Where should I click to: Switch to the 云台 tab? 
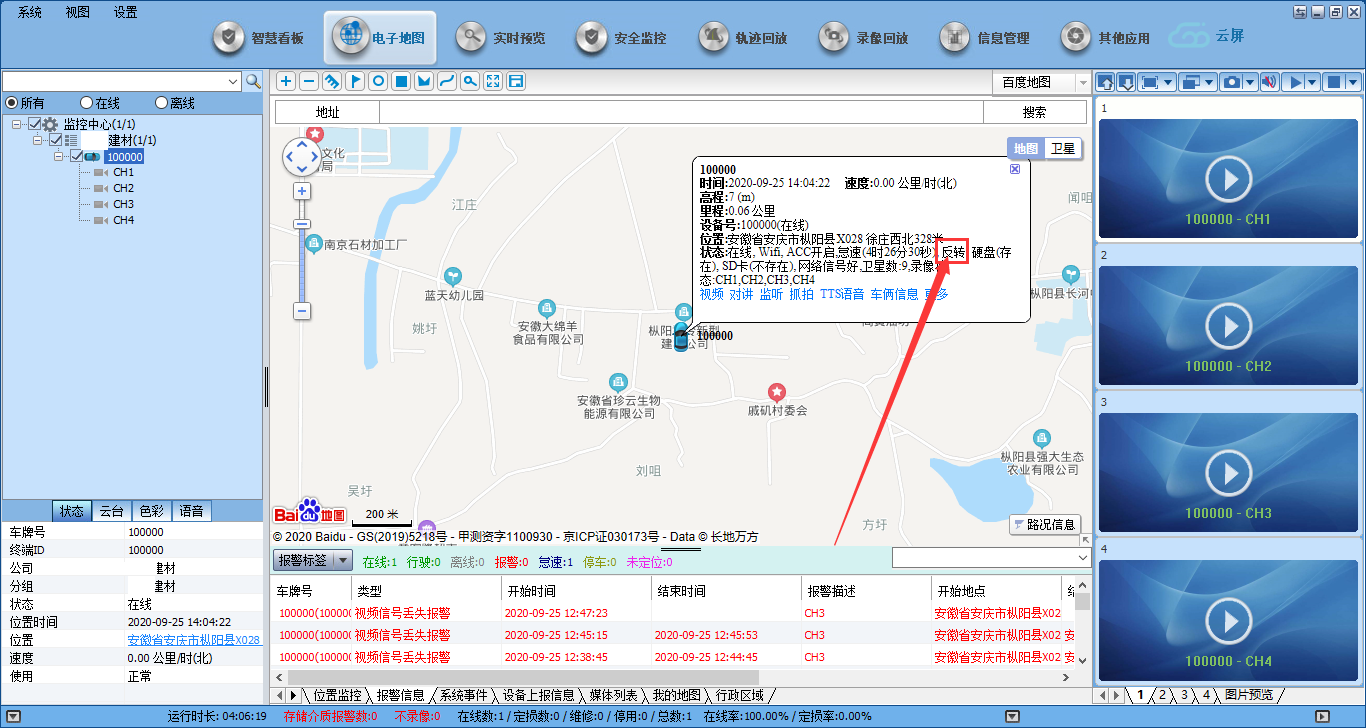pos(110,511)
